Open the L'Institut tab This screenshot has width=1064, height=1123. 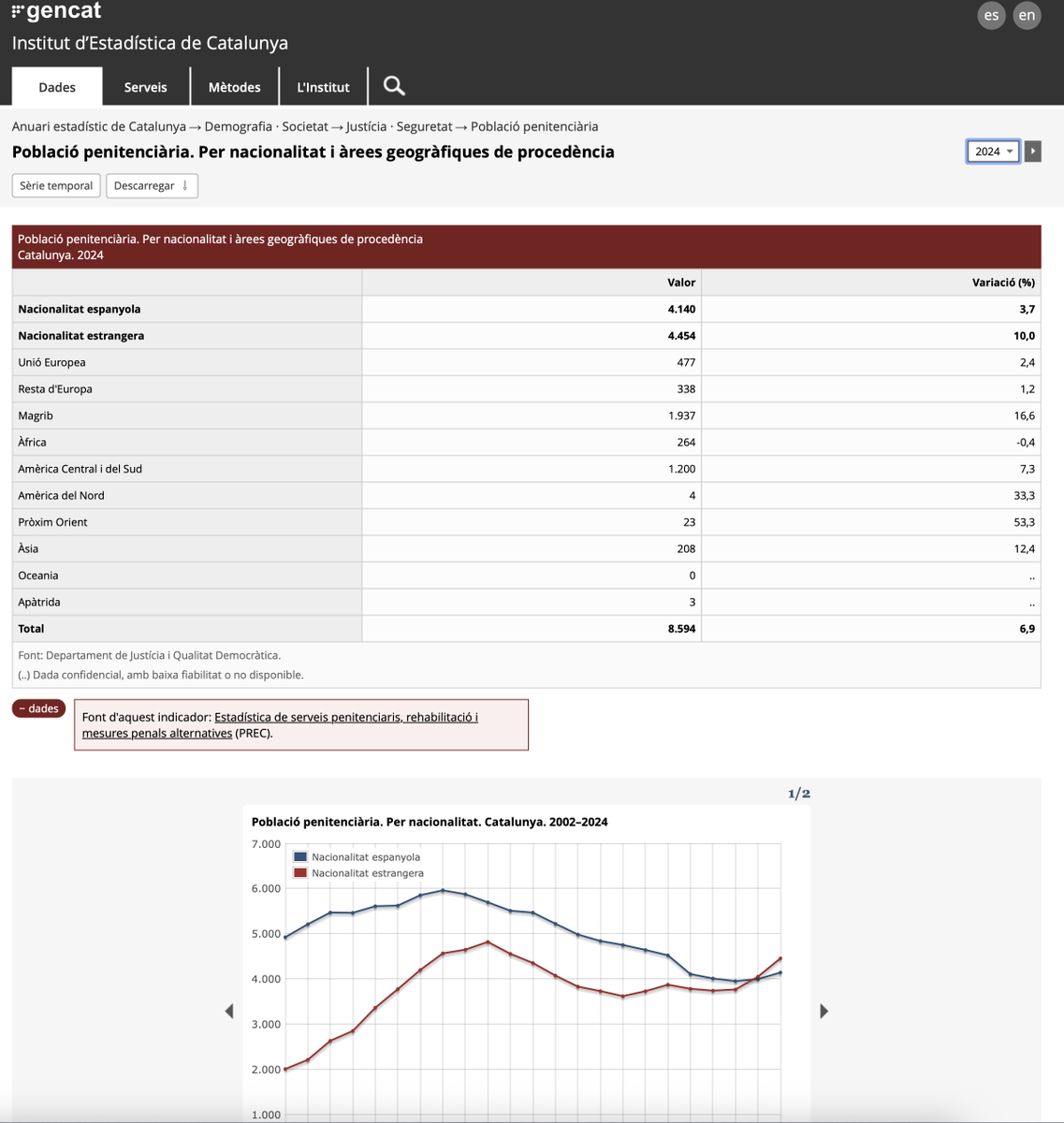coord(323,87)
